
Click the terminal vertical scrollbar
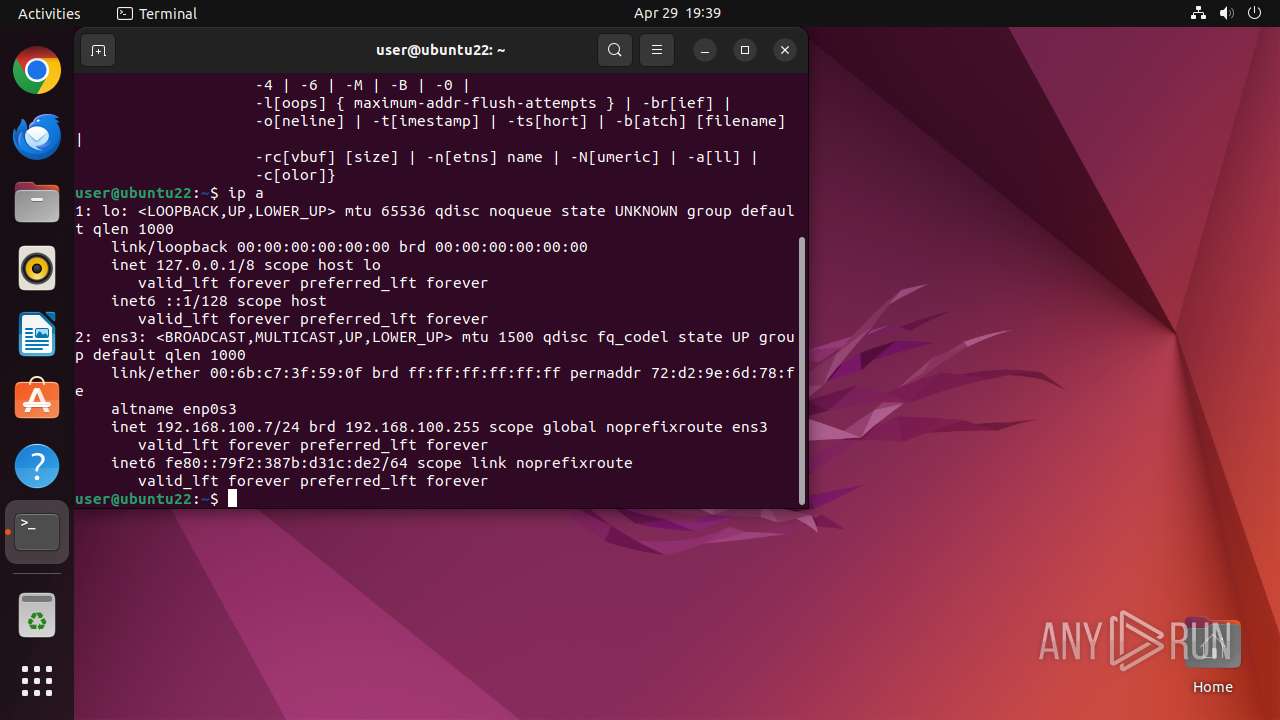pos(802,371)
